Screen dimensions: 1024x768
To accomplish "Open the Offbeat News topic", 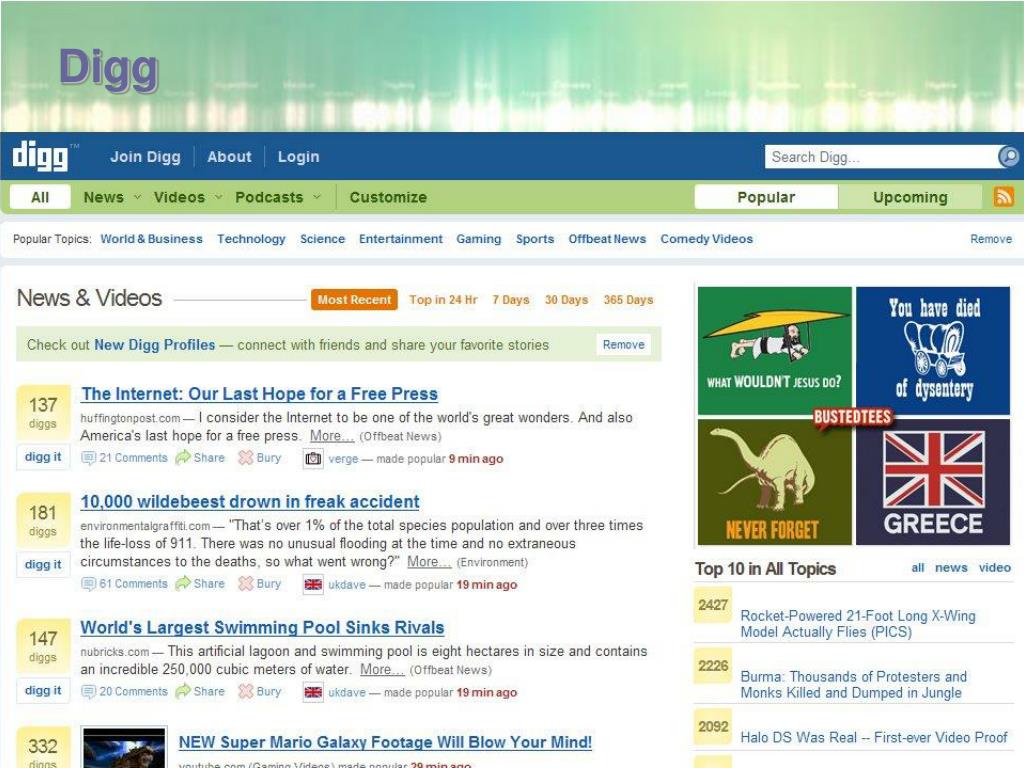I will [607, 239].
